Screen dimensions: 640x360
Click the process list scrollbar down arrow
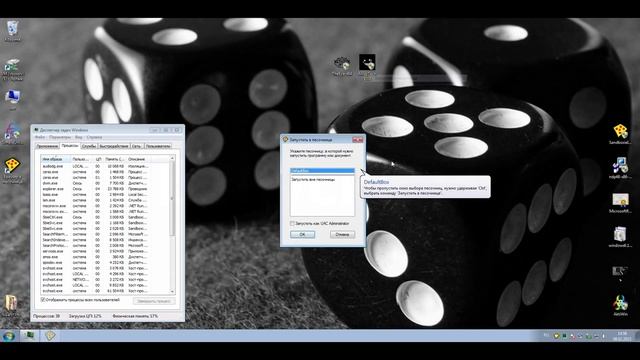[172, 291]
